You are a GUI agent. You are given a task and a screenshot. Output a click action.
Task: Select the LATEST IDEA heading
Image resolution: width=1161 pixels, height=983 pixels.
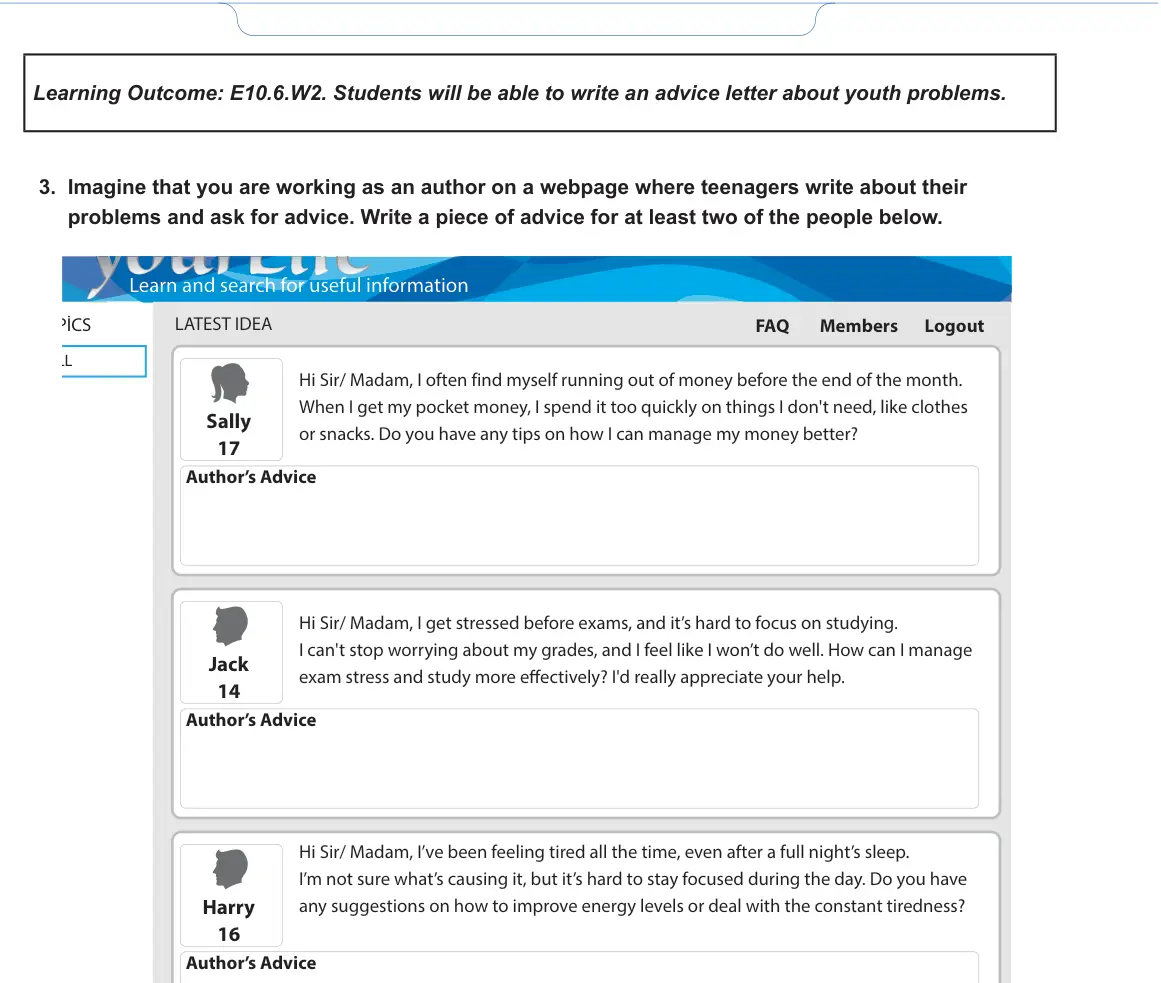(223, 324)
